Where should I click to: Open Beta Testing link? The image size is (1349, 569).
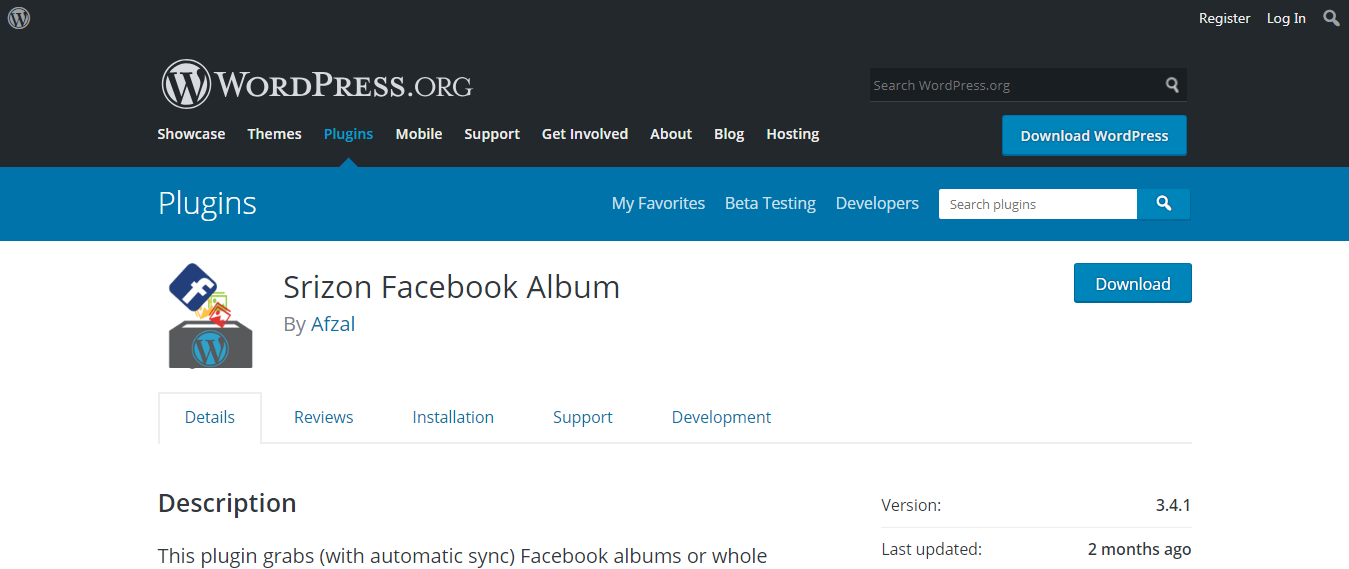coord(770,203)
